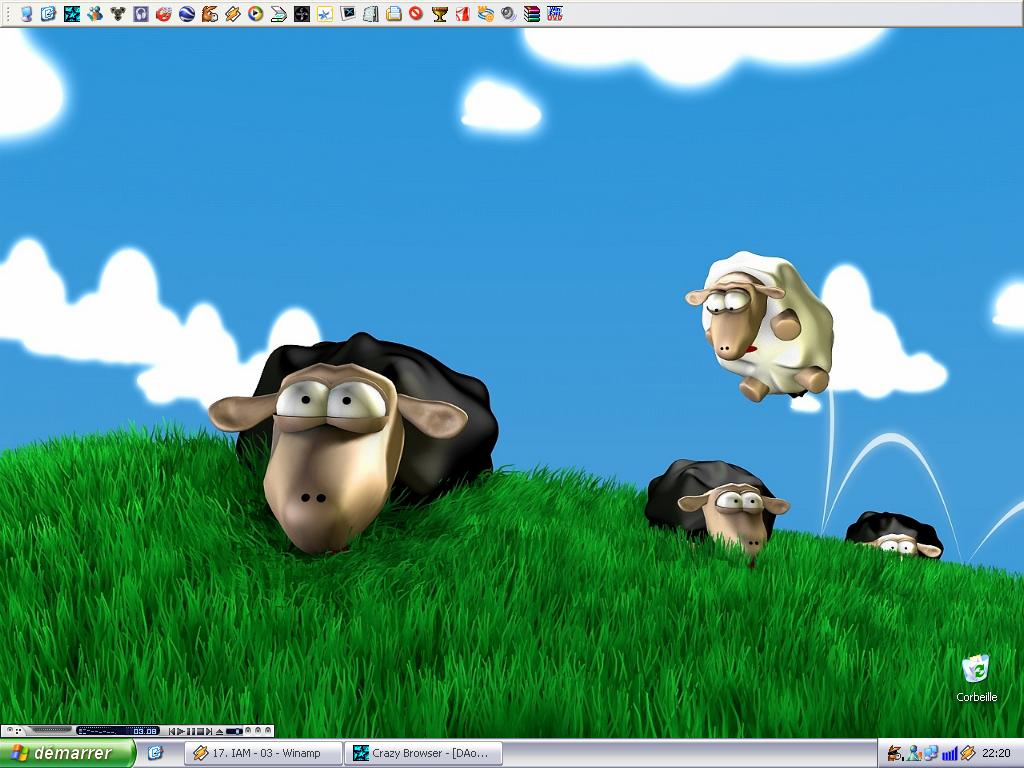
Task: Open the MSN Messenger tray icon
Action: click(x=914, y=753)
